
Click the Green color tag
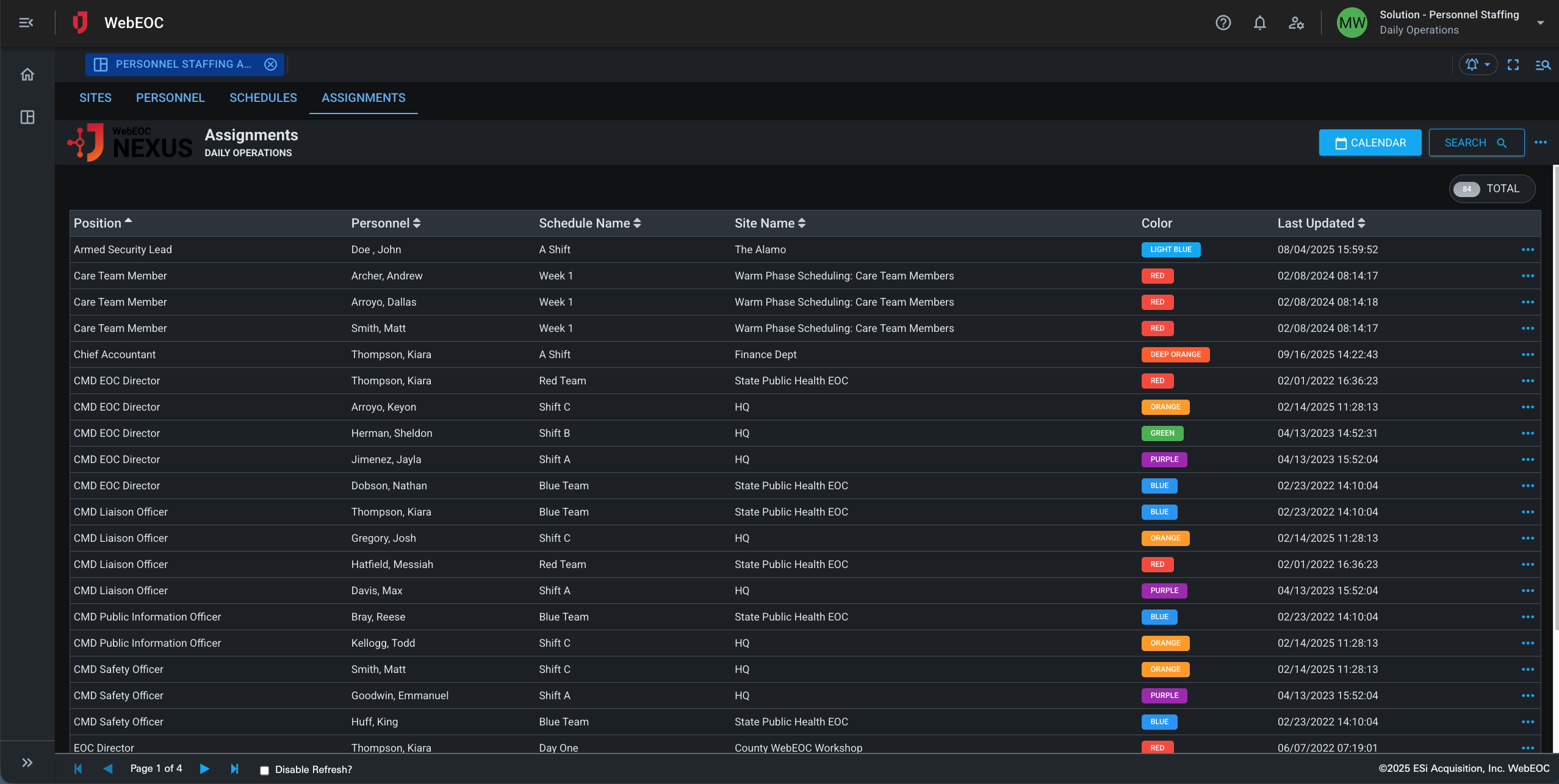tap(1162, 433)
